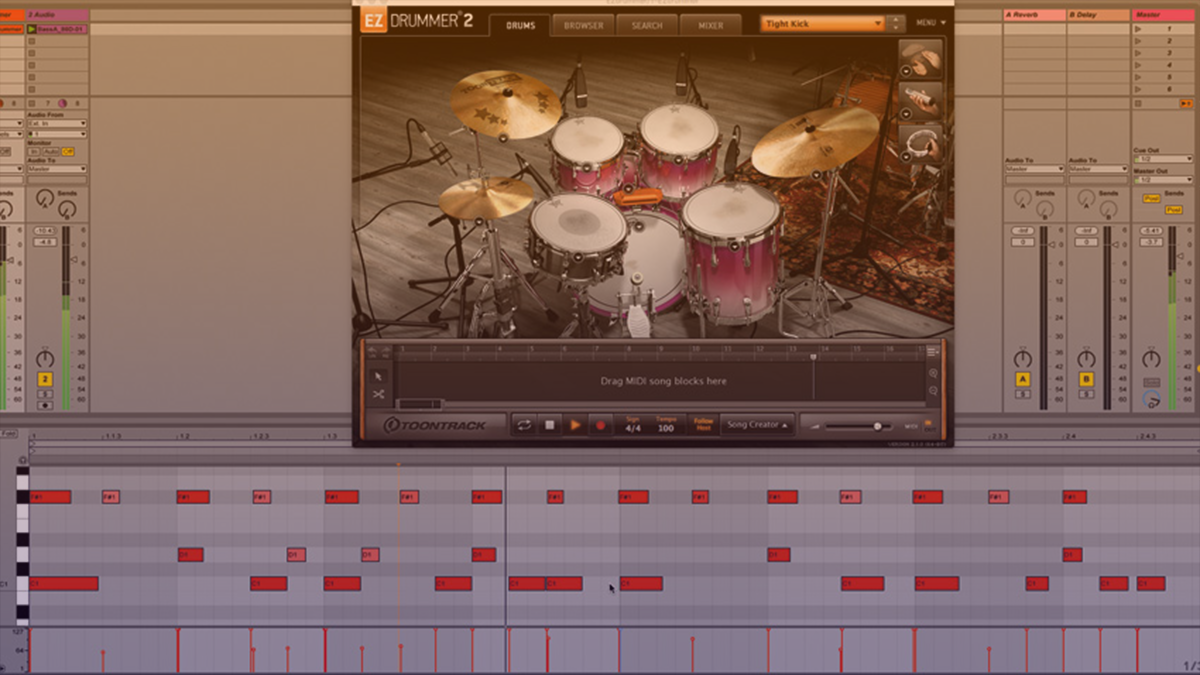The height and width of the screenshot is (675, 1200).
Task: Zoom in on the EZdrummer song track
Action: (x=933, y=374)
